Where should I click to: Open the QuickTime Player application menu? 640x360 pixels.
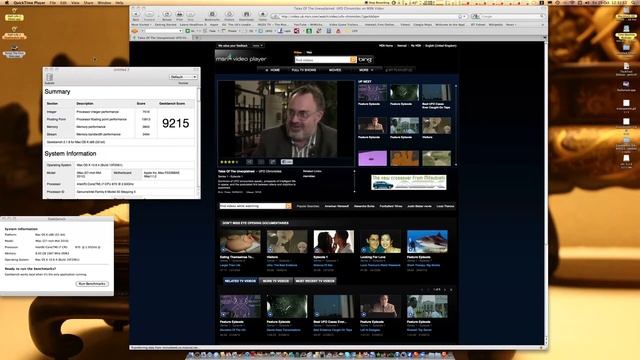(x=29, y=2)
